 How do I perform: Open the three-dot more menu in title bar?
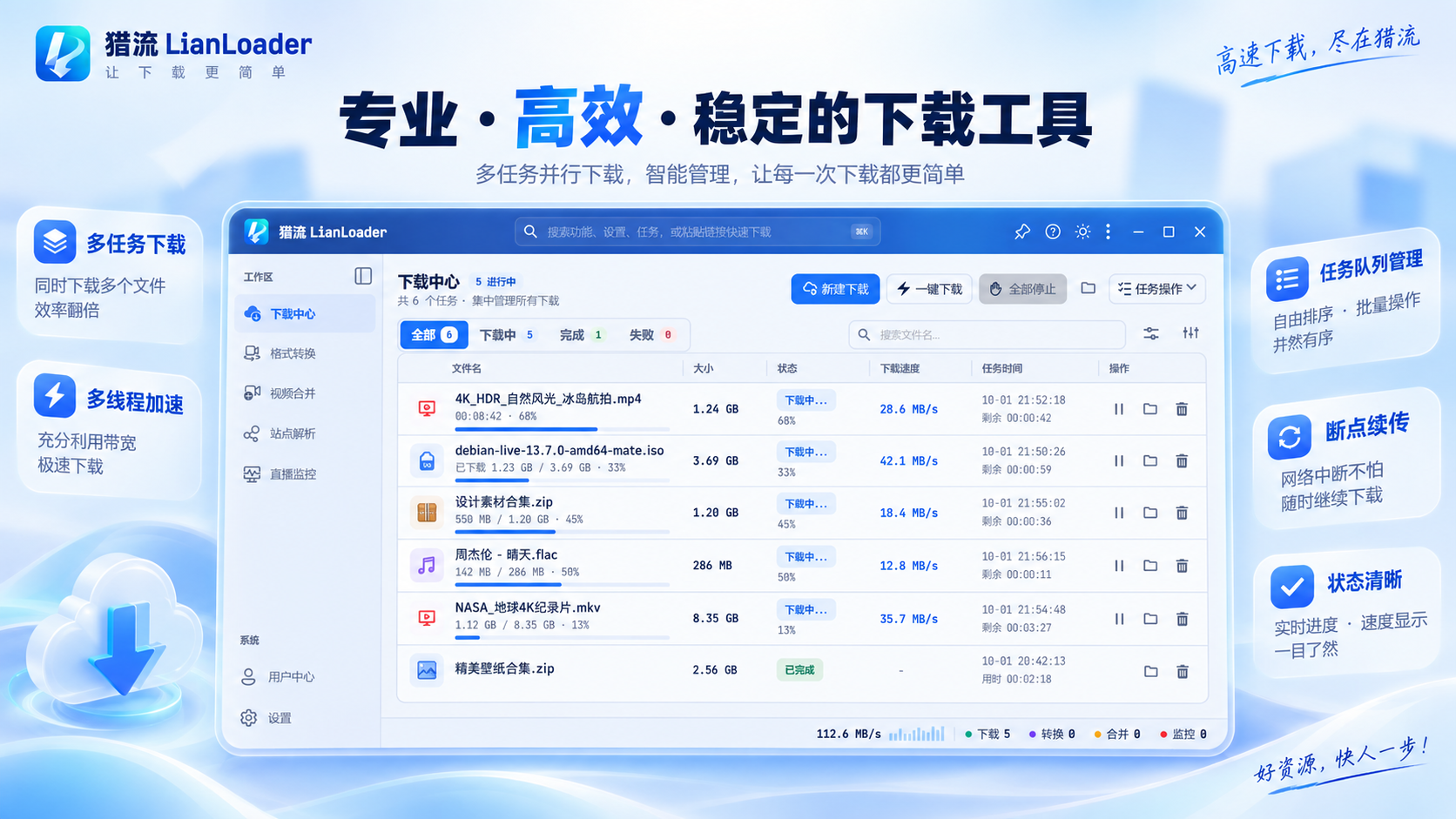1108,232
